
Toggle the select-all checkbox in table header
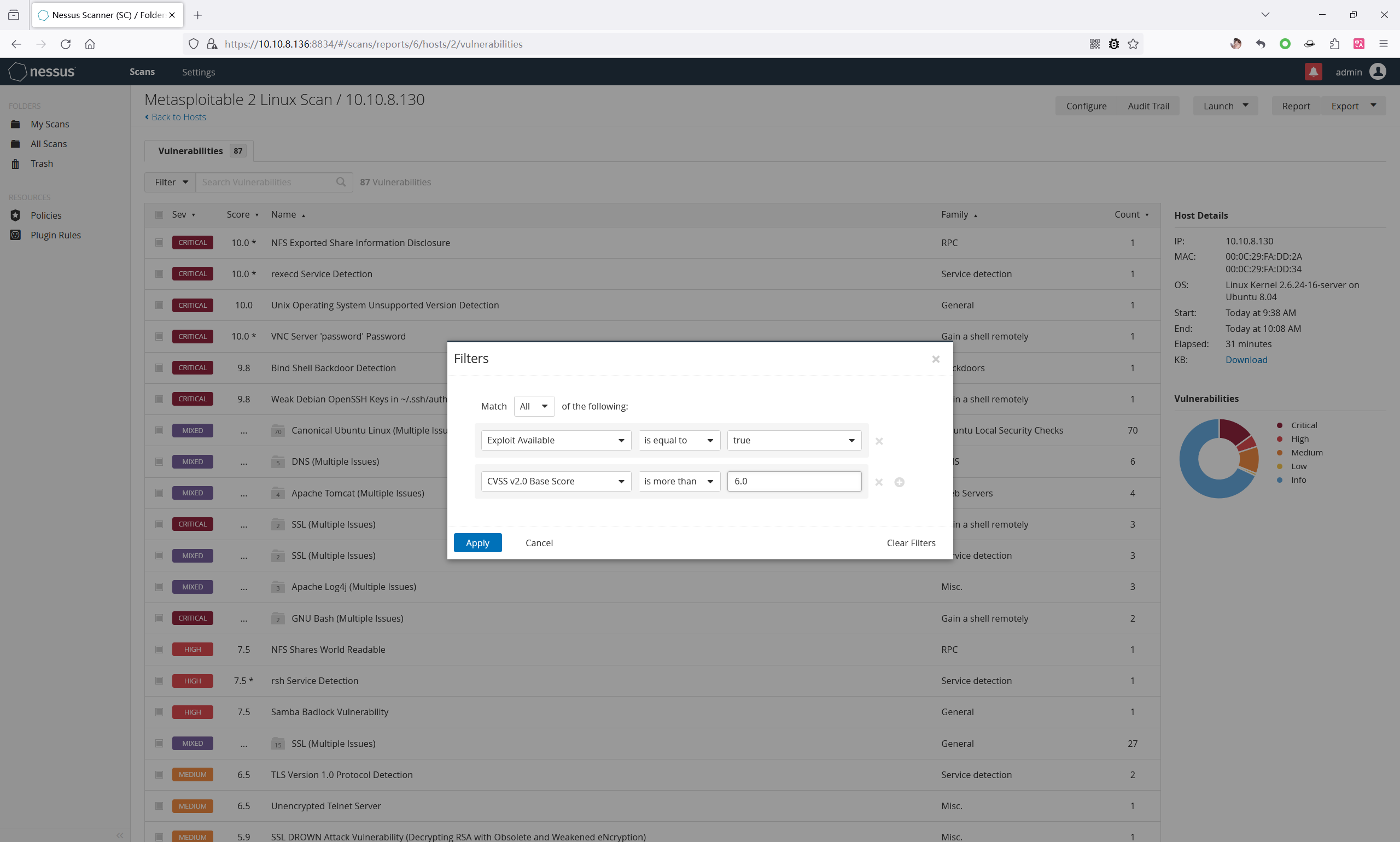pos(159,215)
